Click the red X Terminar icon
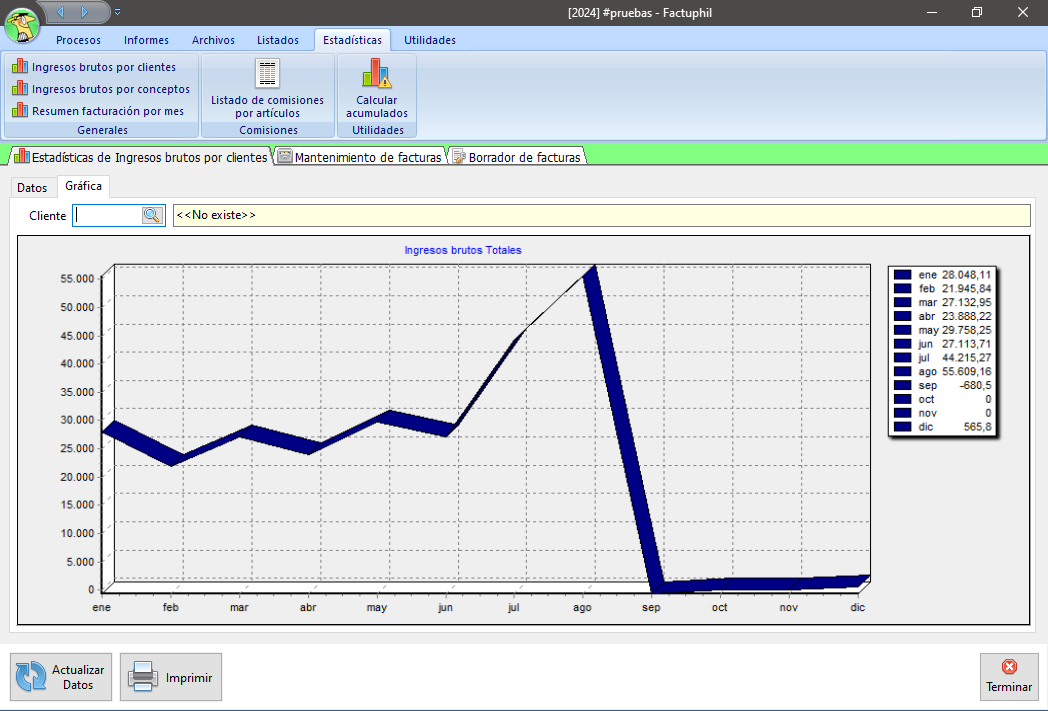This screenshot has height=711, width=1048. point(1009,667)
